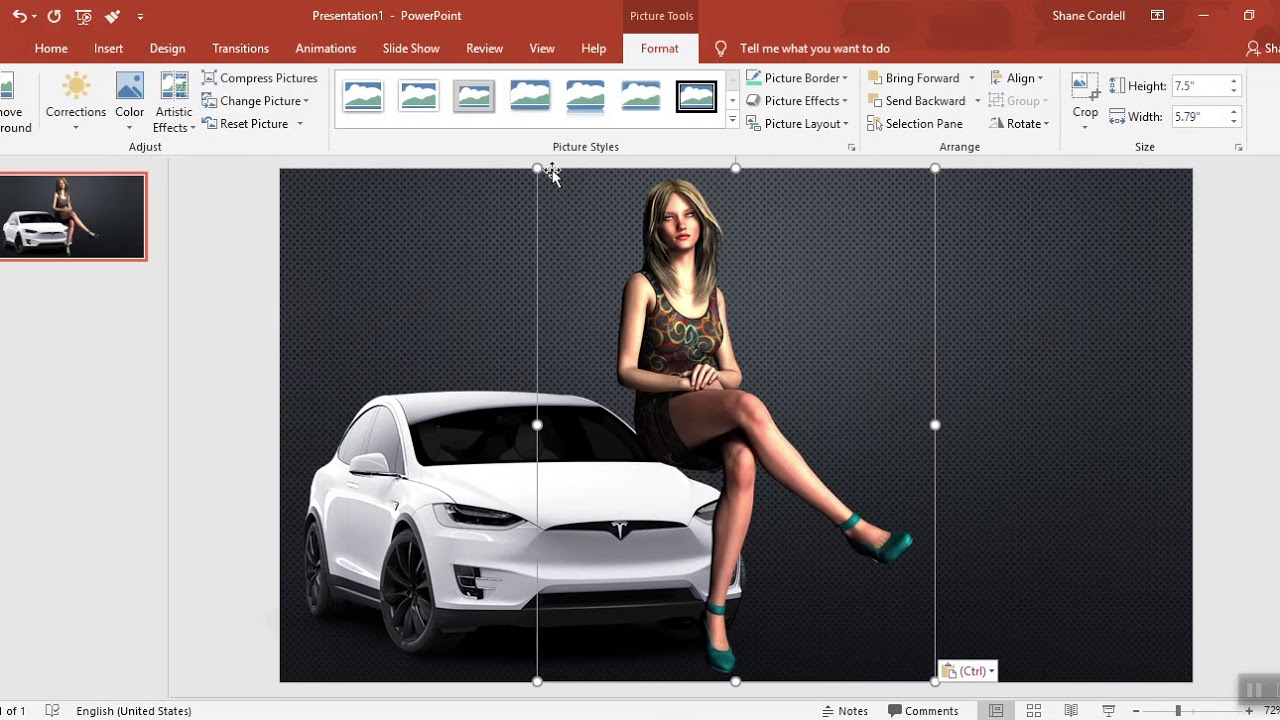Screen dimensions: 1280x720
Task: Click the Crop tool icon
Action: 1085,87
